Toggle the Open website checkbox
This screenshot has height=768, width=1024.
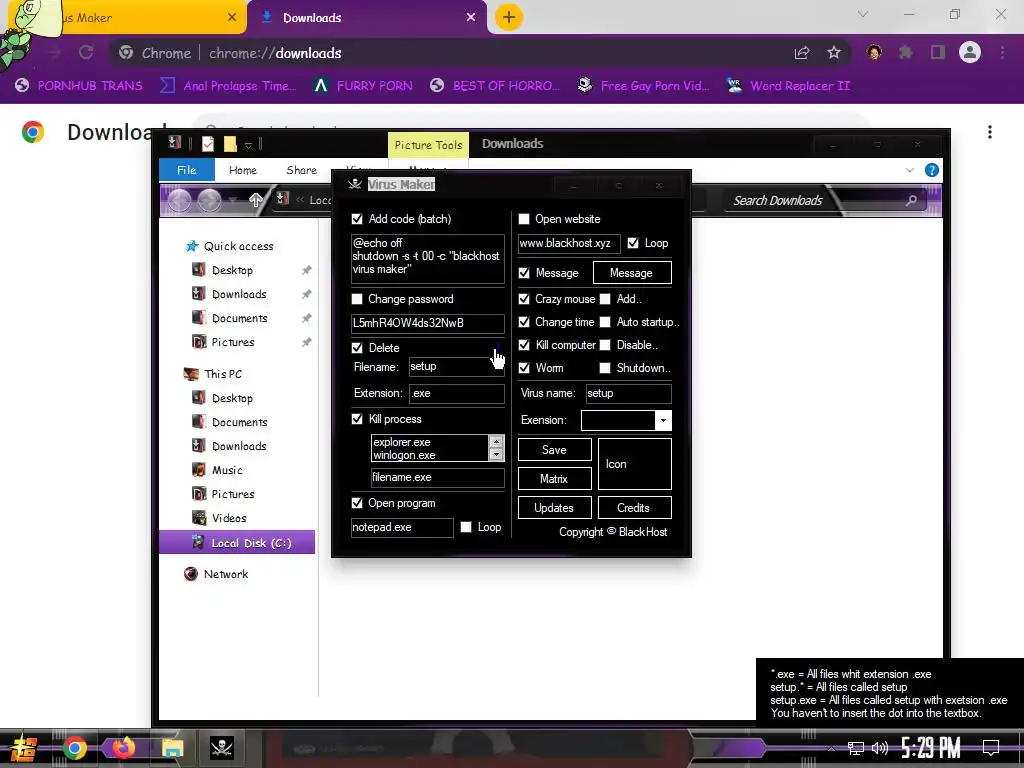tap(524, 219)
